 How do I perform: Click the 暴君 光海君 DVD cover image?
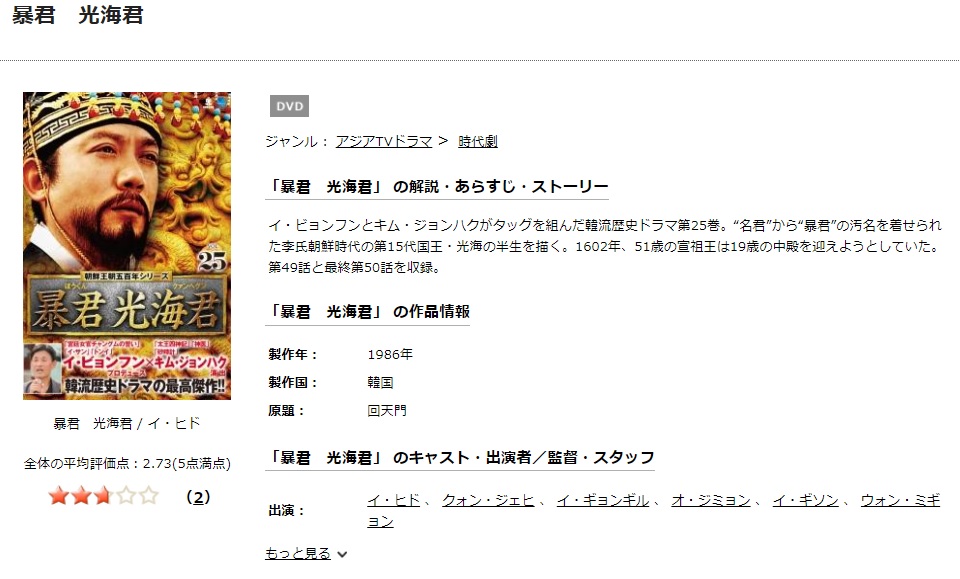coord(127,245)
